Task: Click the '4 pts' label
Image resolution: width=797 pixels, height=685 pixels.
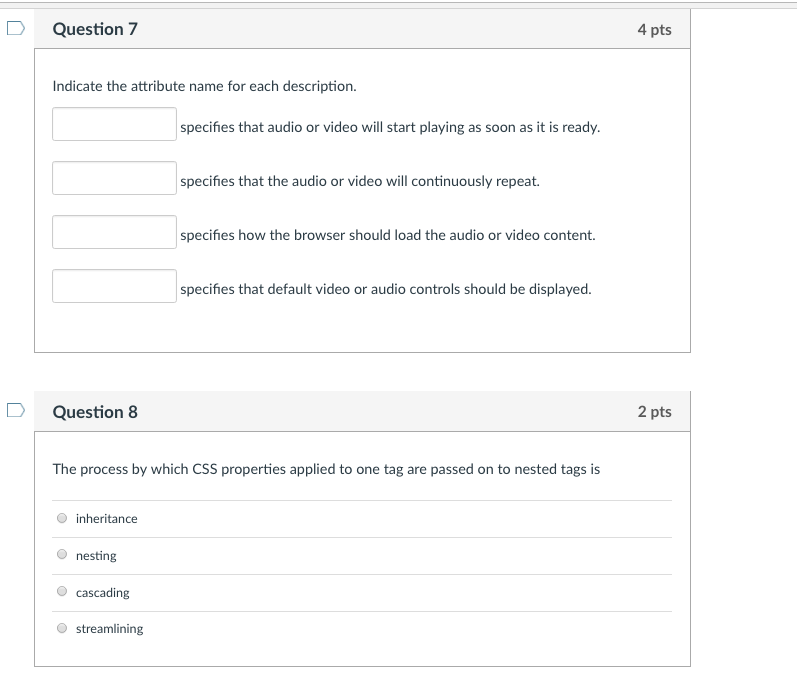Action: click(654, 30)
